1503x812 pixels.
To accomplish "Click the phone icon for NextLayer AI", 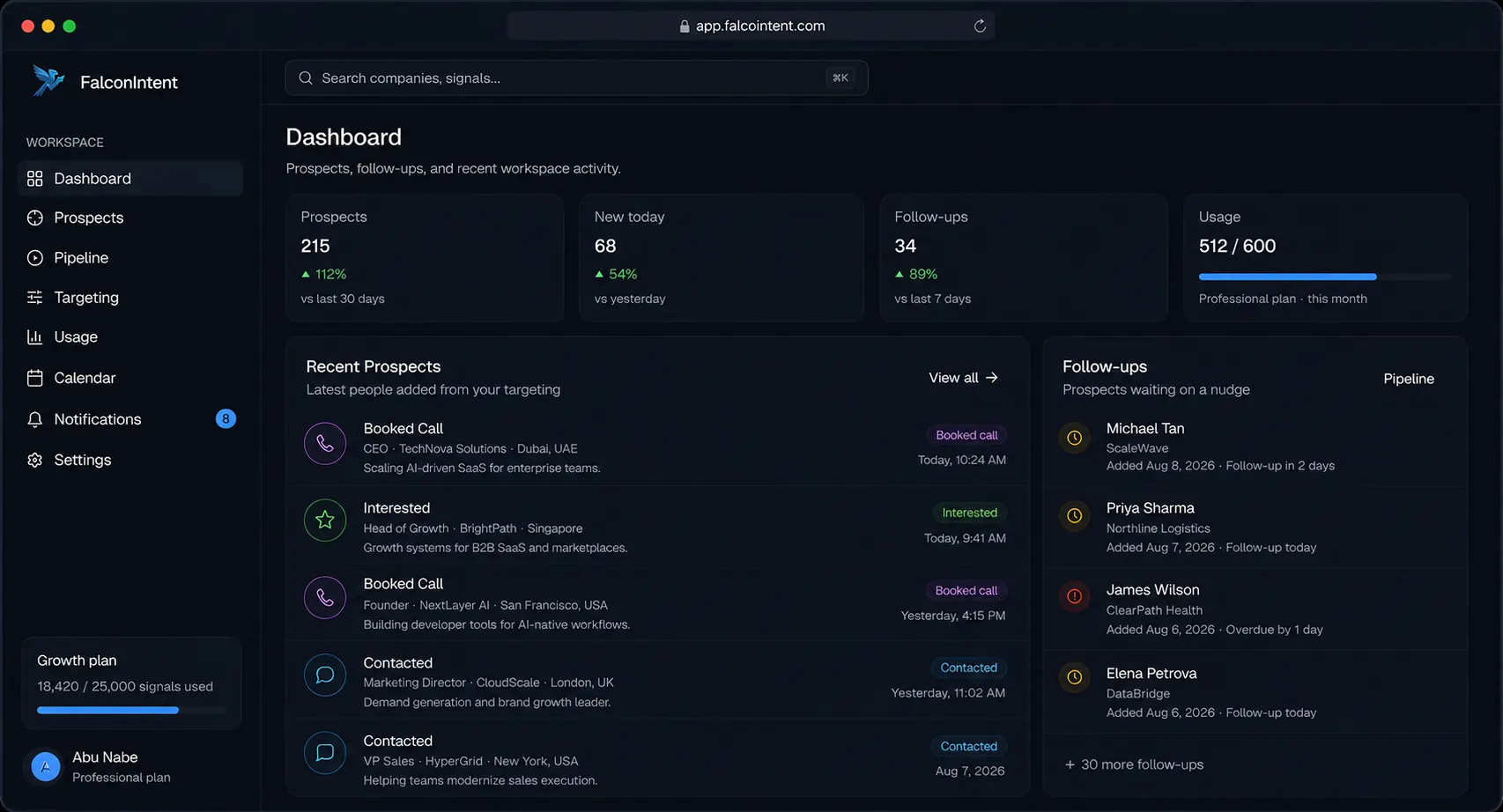I will click(x=325, y=597).
